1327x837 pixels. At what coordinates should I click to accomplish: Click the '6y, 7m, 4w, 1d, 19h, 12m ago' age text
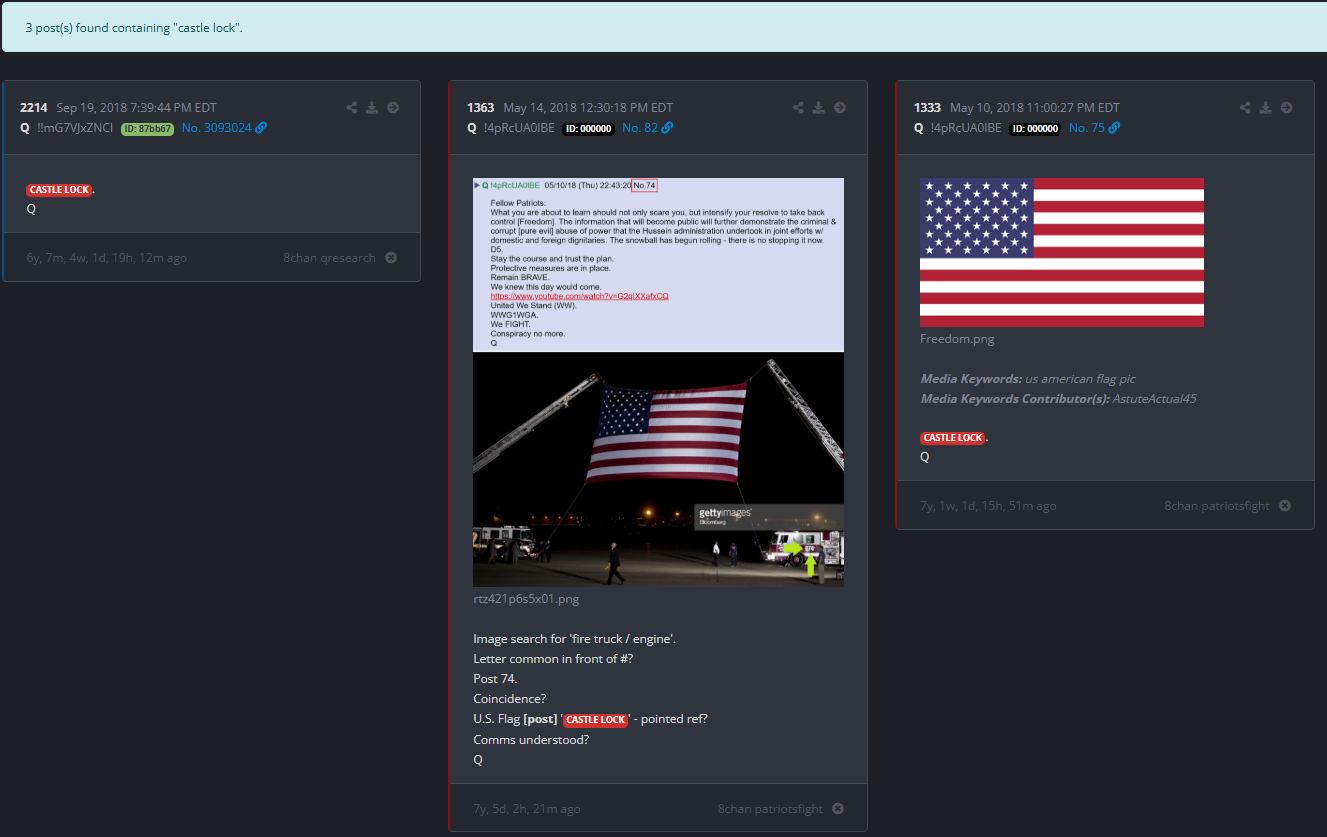coord(107,258)
